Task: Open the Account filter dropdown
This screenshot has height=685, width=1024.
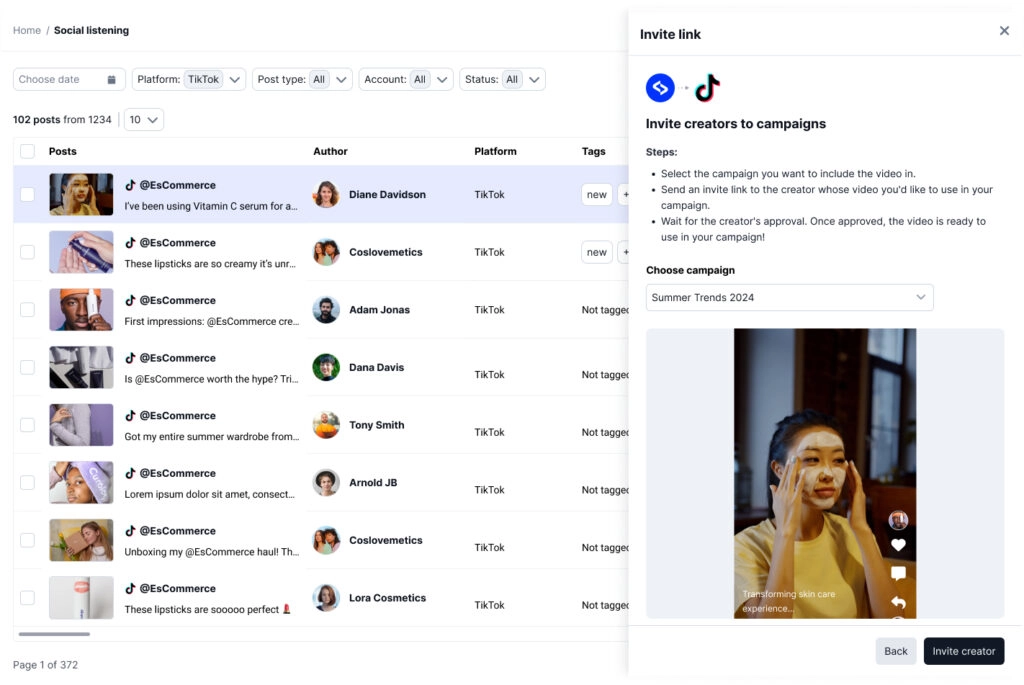Action: coord(406,80)
